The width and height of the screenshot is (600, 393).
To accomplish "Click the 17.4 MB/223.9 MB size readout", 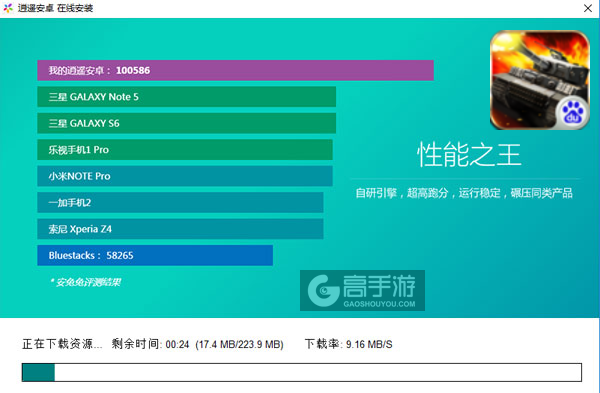I will 239,344.
